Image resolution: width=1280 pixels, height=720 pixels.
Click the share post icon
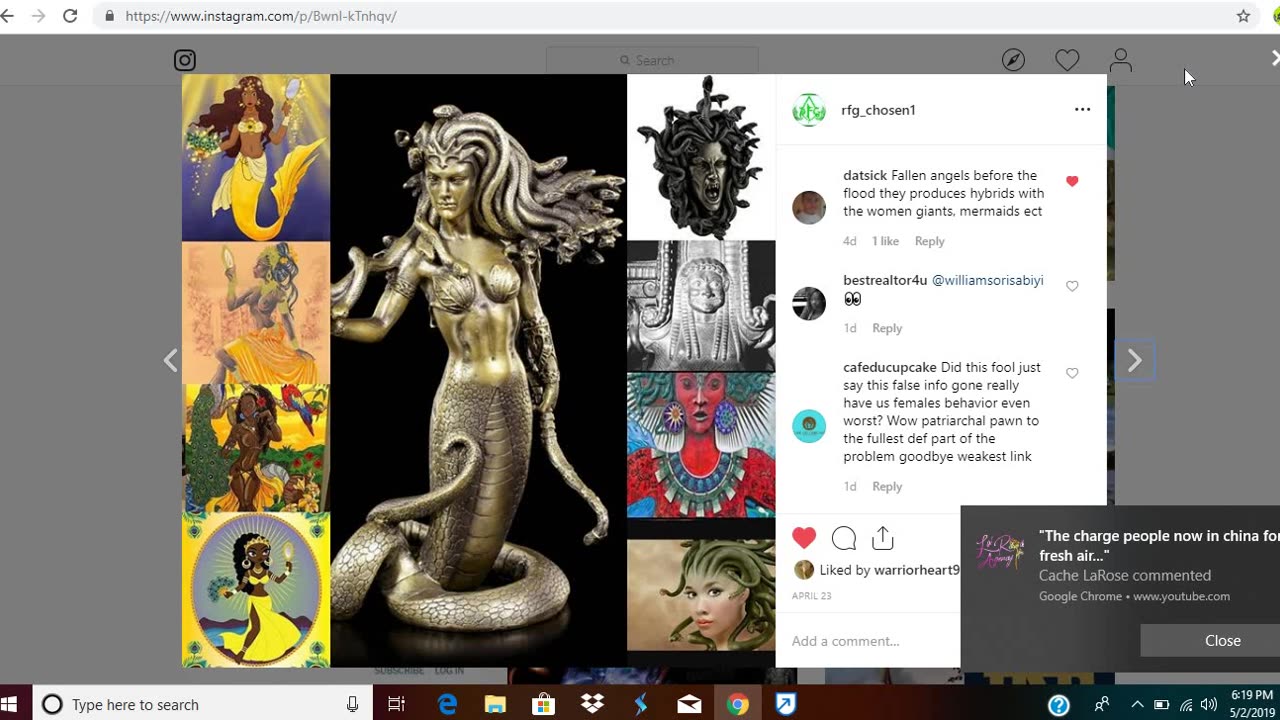[882, 538]
